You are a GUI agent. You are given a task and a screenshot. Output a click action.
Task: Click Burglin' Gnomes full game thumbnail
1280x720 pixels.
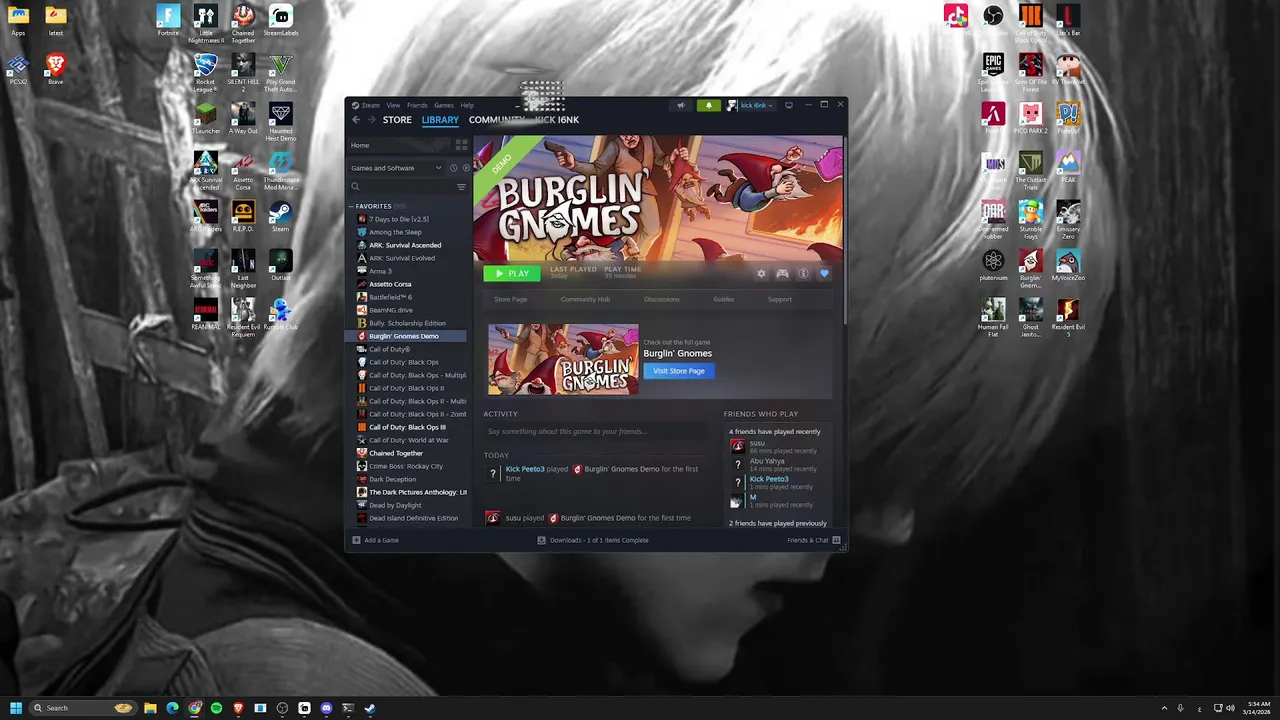563,360
